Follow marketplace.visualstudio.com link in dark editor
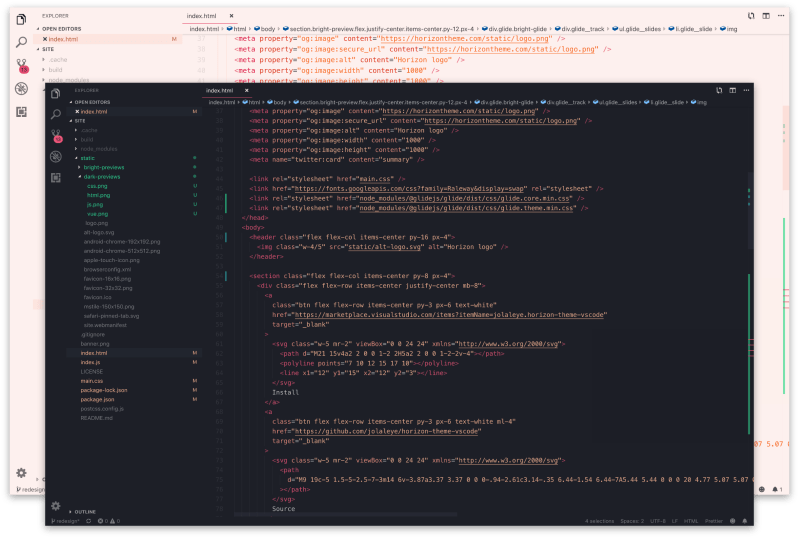Screen dimensions: 799x538 pos(449,315)
